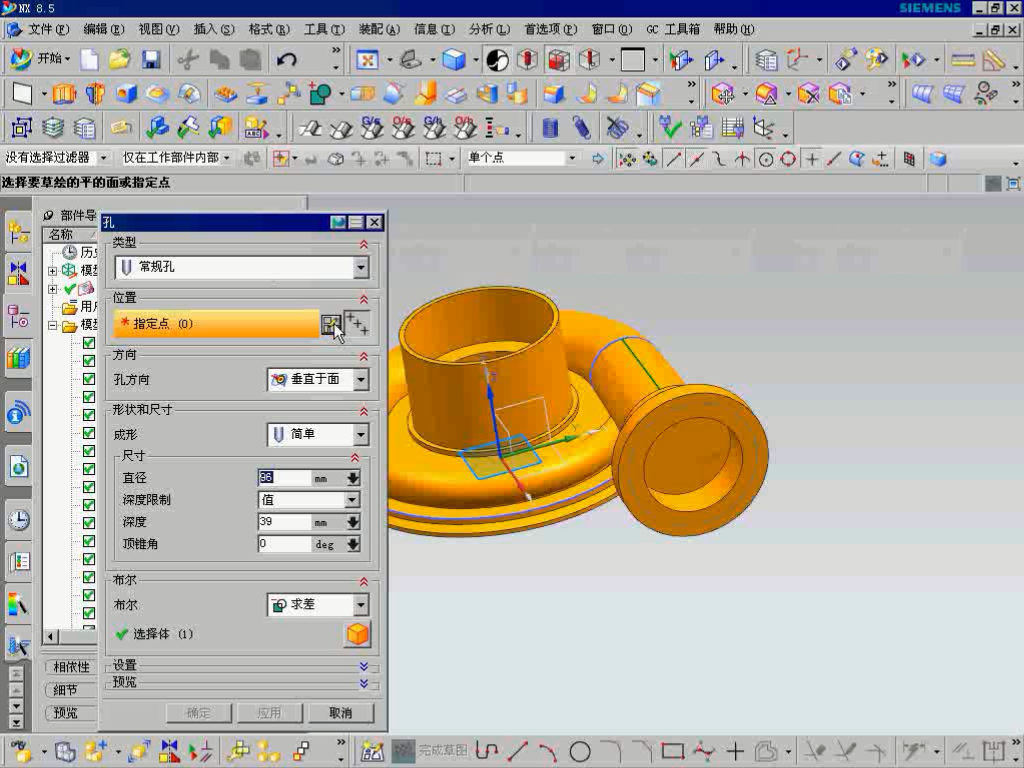Click the point dialog icon in 位置 section

357,324
